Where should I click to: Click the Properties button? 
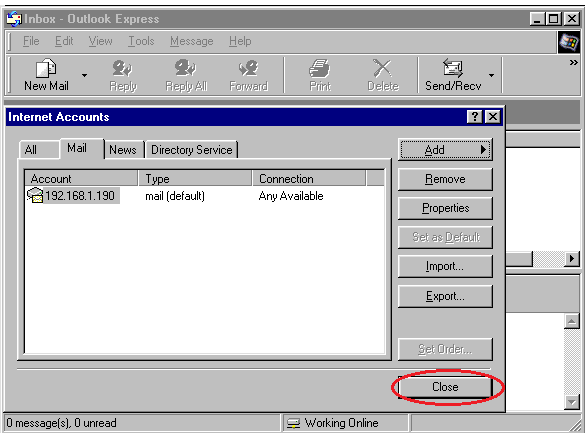[x=445, y=208]
